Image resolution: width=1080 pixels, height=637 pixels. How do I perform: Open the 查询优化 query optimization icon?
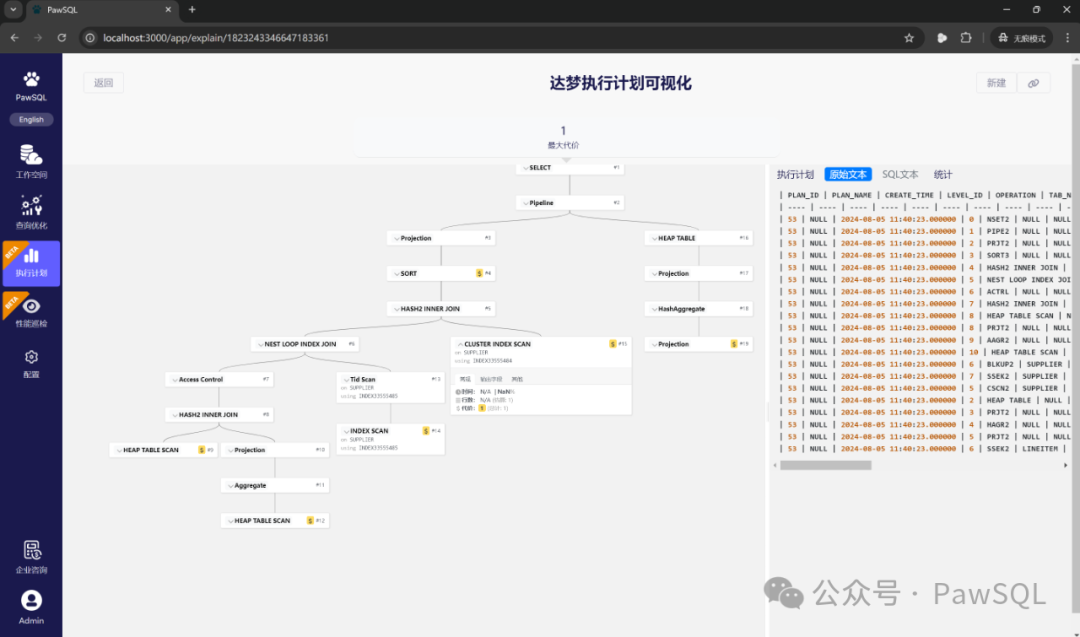pyautogui.click(x=31, y=206)
